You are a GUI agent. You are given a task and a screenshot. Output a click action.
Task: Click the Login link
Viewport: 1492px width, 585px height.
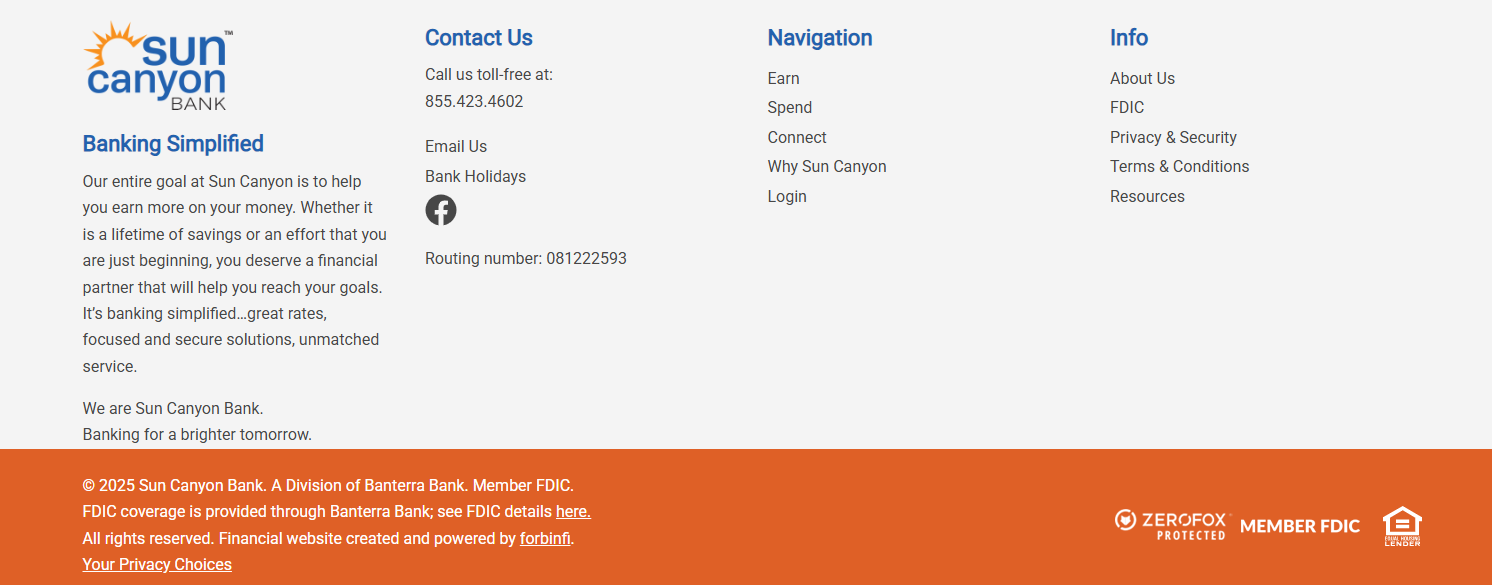click(787, 197)
